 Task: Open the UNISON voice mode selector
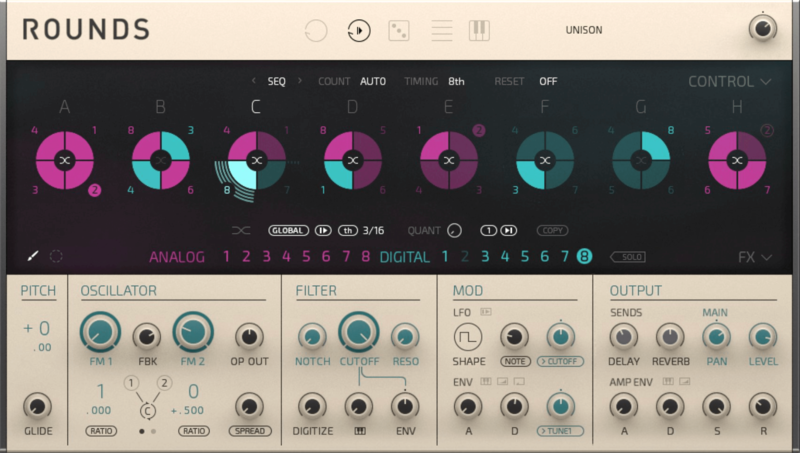pos(584,30)
